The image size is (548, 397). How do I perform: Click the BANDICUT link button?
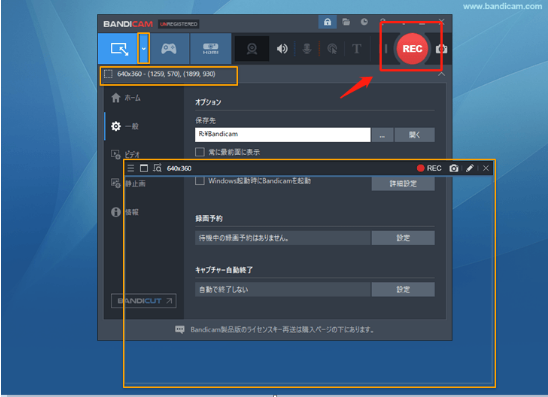click(x=144, y=301)
